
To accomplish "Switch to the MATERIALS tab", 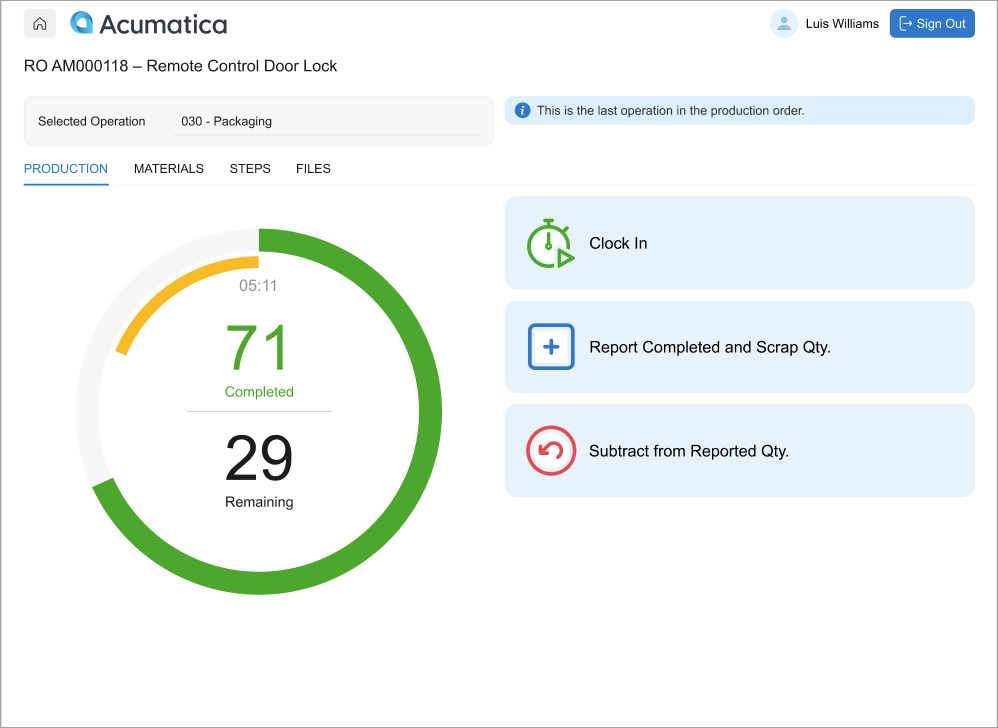I will pyautogui.click(x=169, y=169).
